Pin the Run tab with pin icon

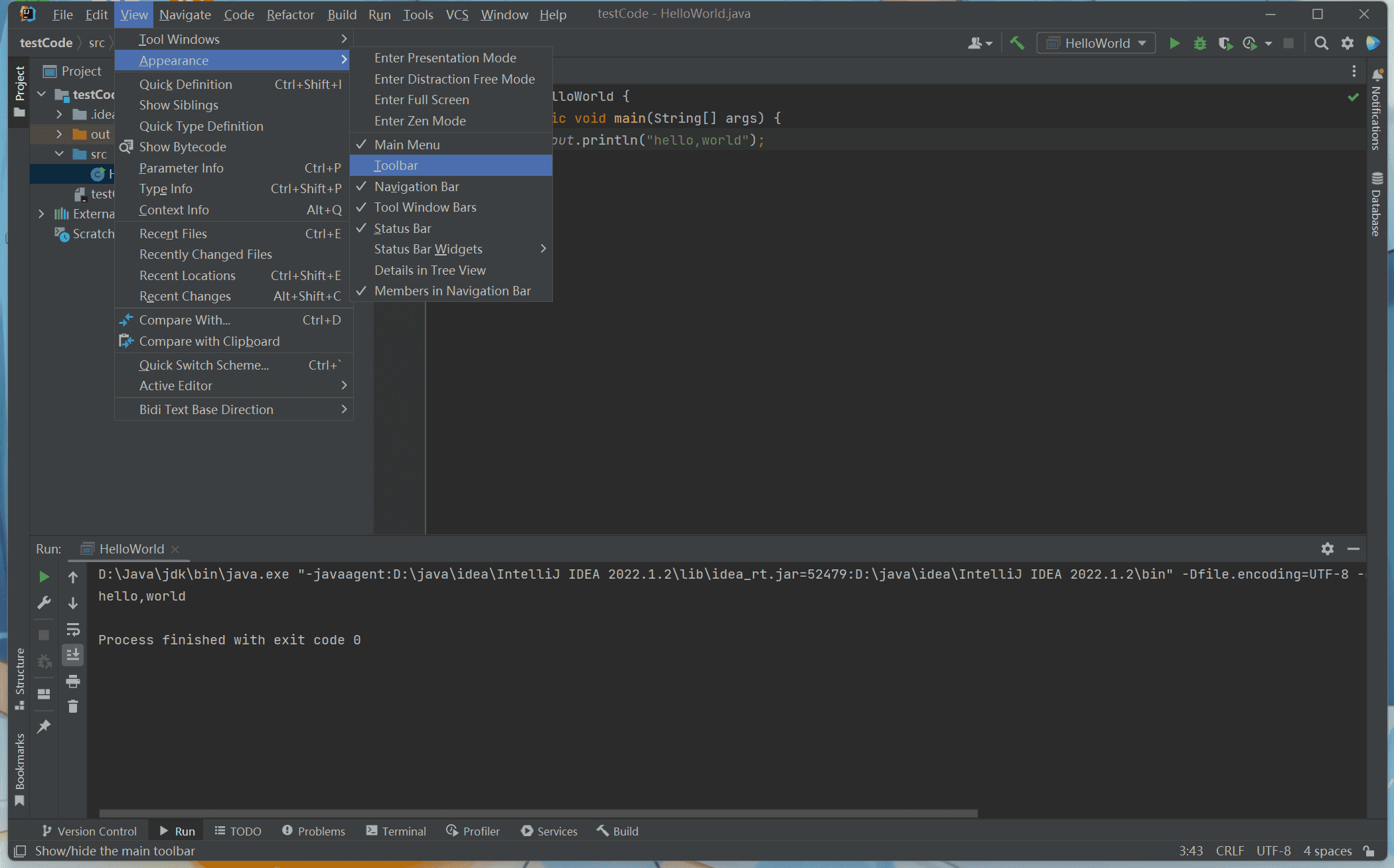[44, 726]
